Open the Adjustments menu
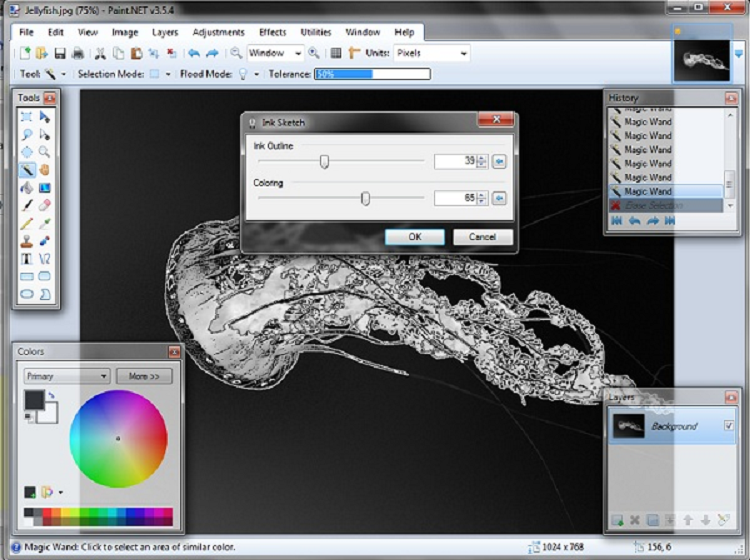The height and width of the screenshot is (560, 750). coord(218,32)
